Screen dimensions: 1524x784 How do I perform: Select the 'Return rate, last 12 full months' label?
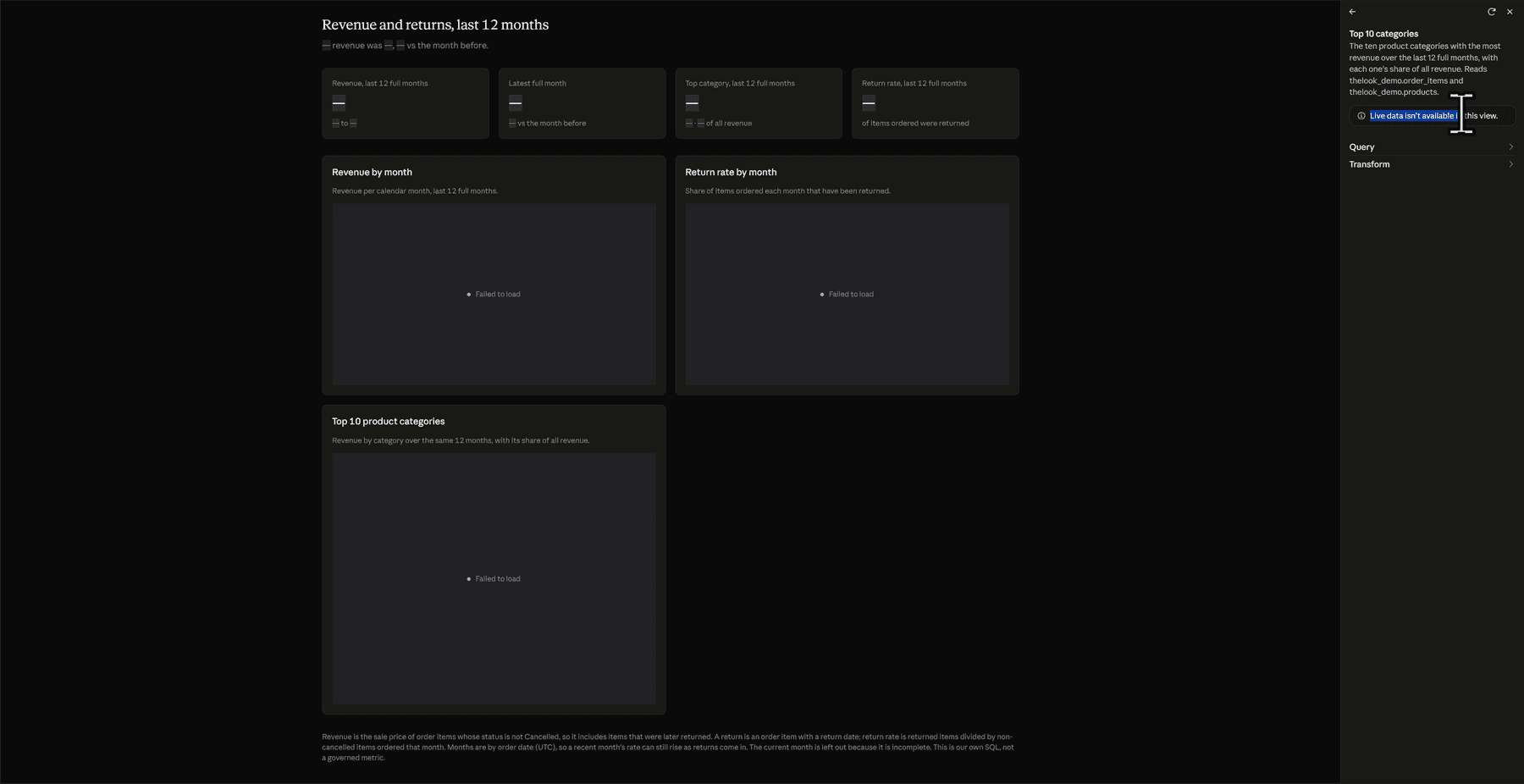914,83
